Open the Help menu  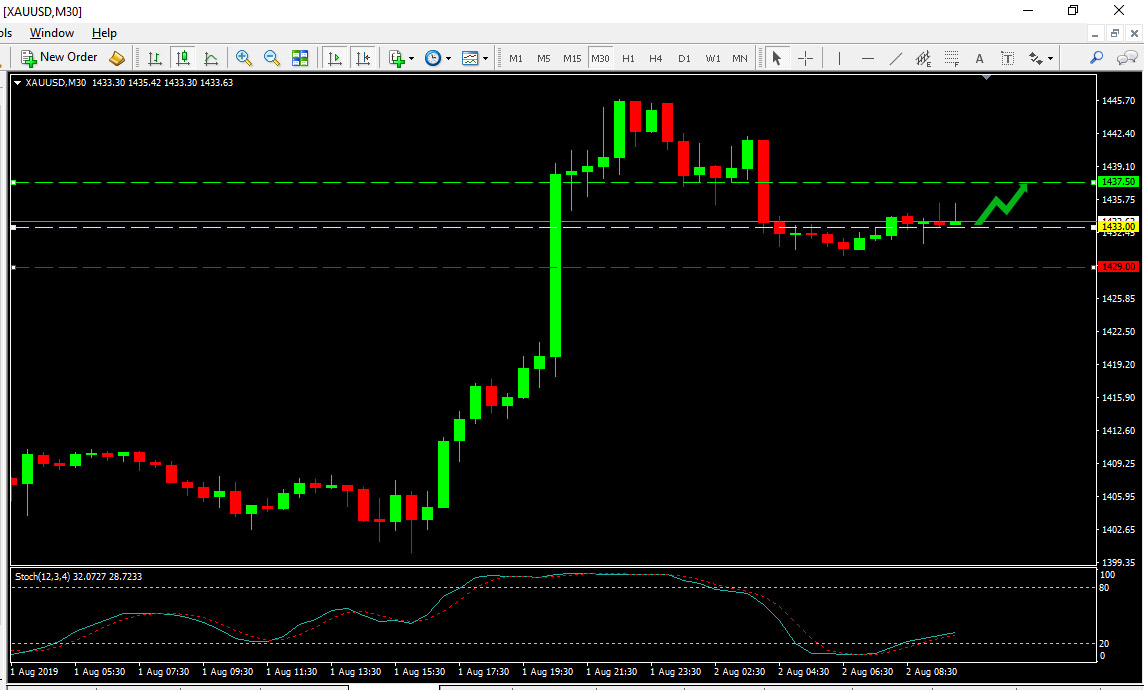pyautogui.click(x=104, y=33)
